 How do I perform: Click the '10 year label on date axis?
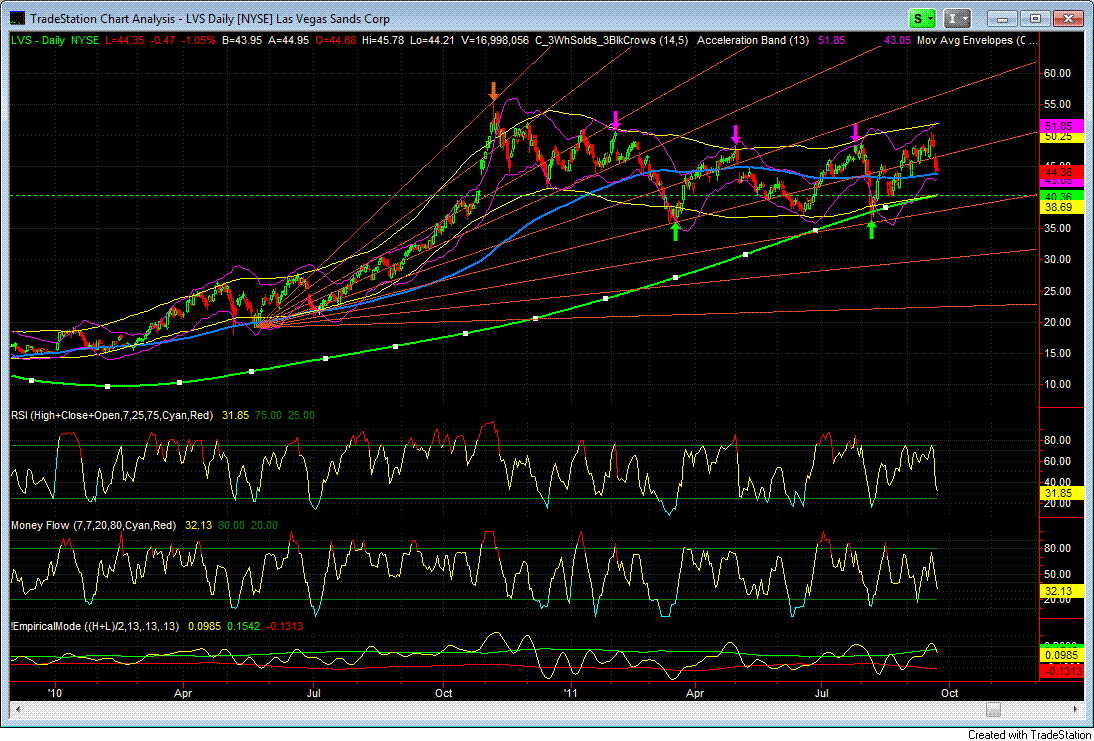pos(54,694)
